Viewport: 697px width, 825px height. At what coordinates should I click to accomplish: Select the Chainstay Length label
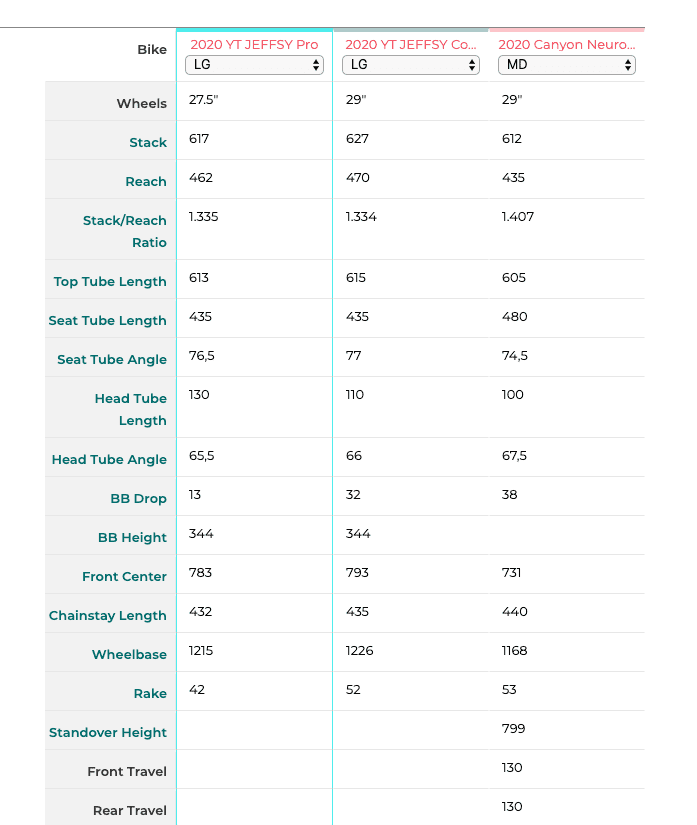coord(108,616)
